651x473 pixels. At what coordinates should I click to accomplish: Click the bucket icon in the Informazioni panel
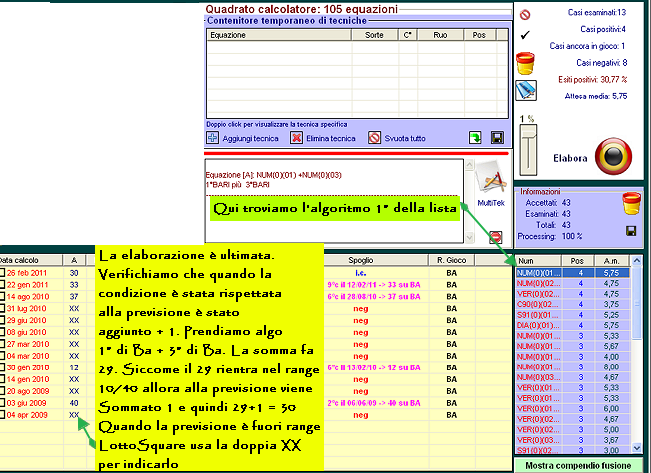[x=631, y=203]
